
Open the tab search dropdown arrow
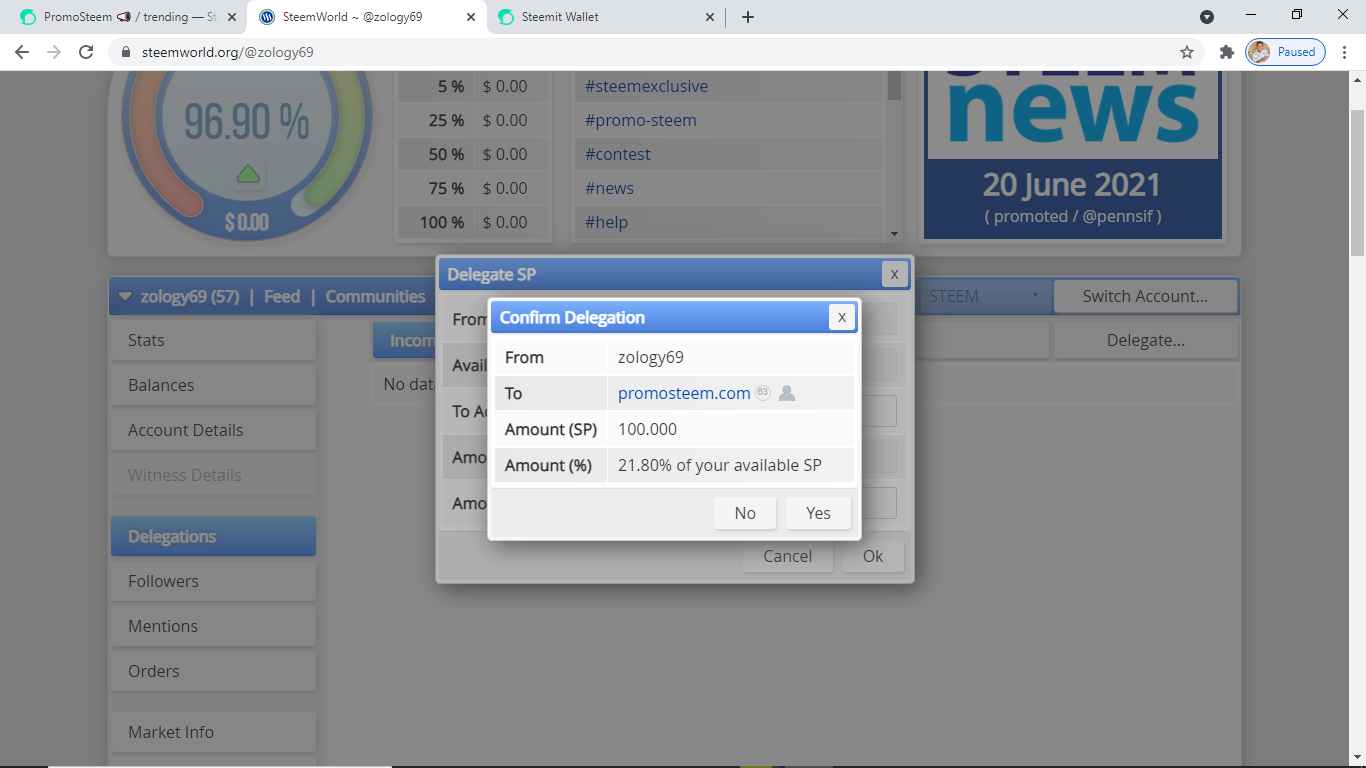click(x=1207, y=17)
